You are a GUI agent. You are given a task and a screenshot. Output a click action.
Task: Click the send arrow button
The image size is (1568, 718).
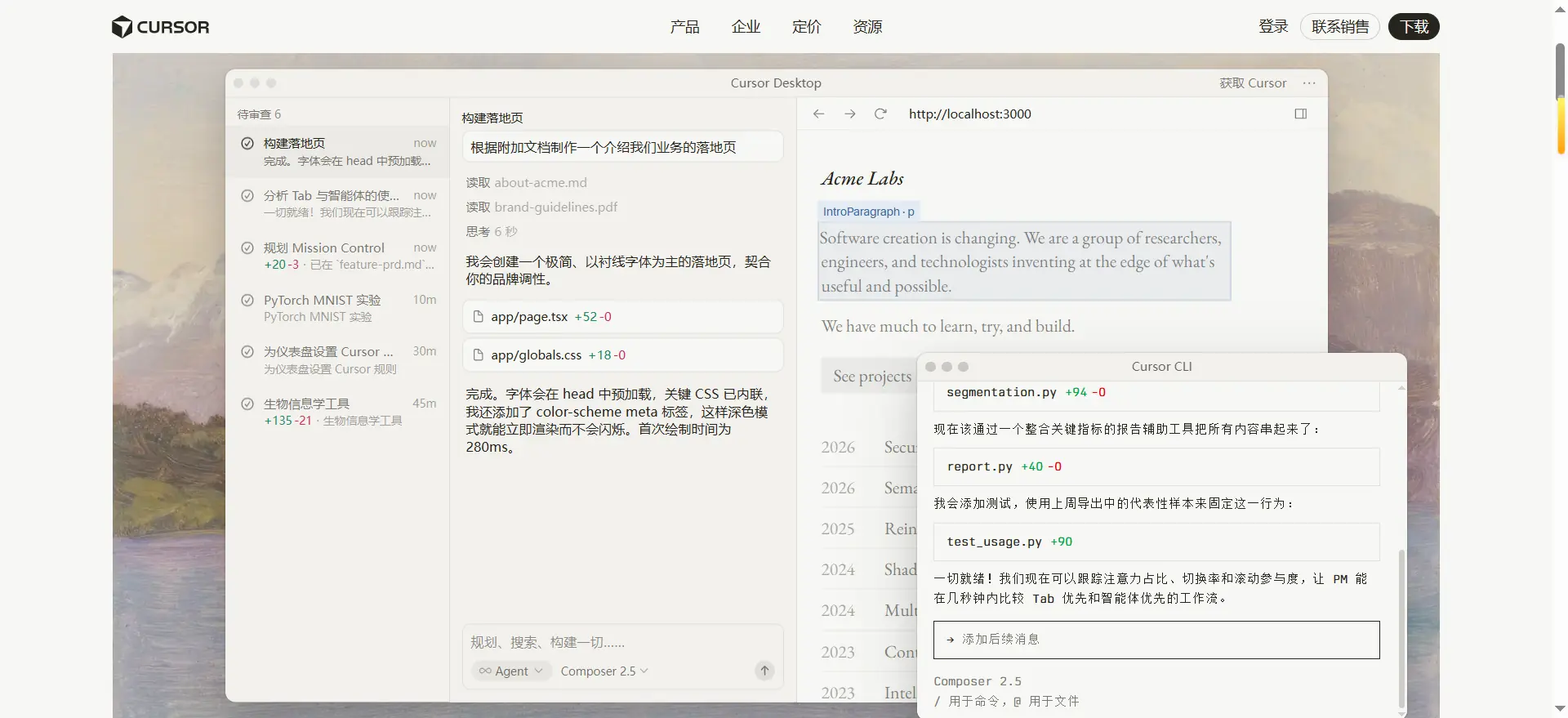[764, 671]
